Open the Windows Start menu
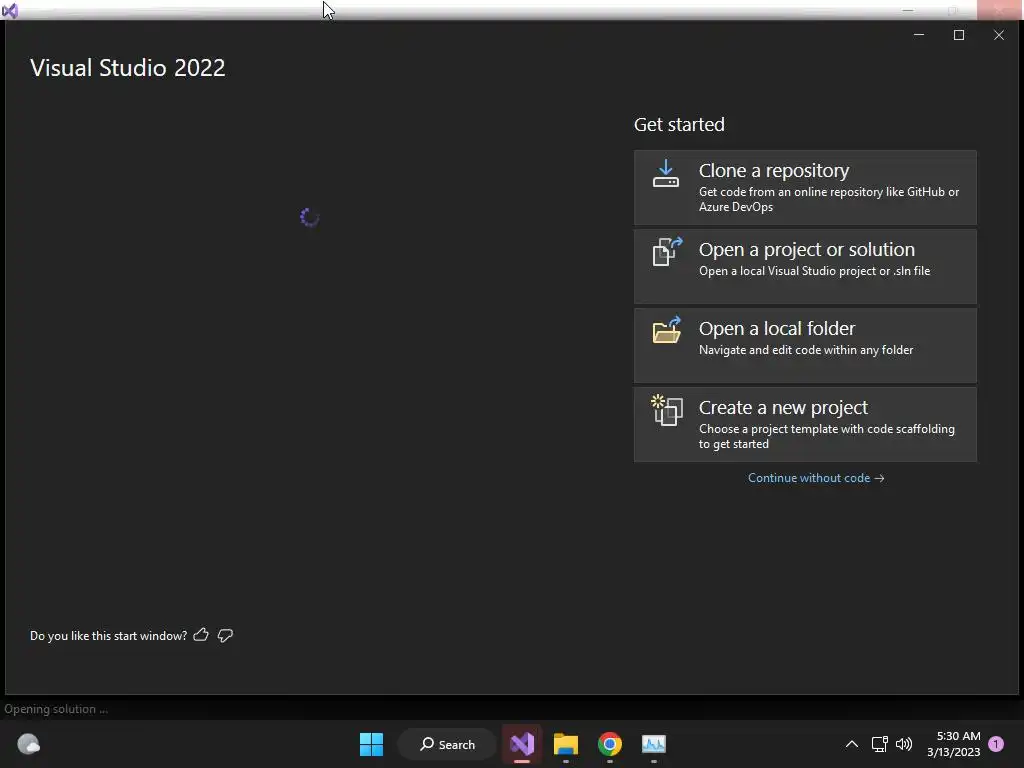 point(372,744)
